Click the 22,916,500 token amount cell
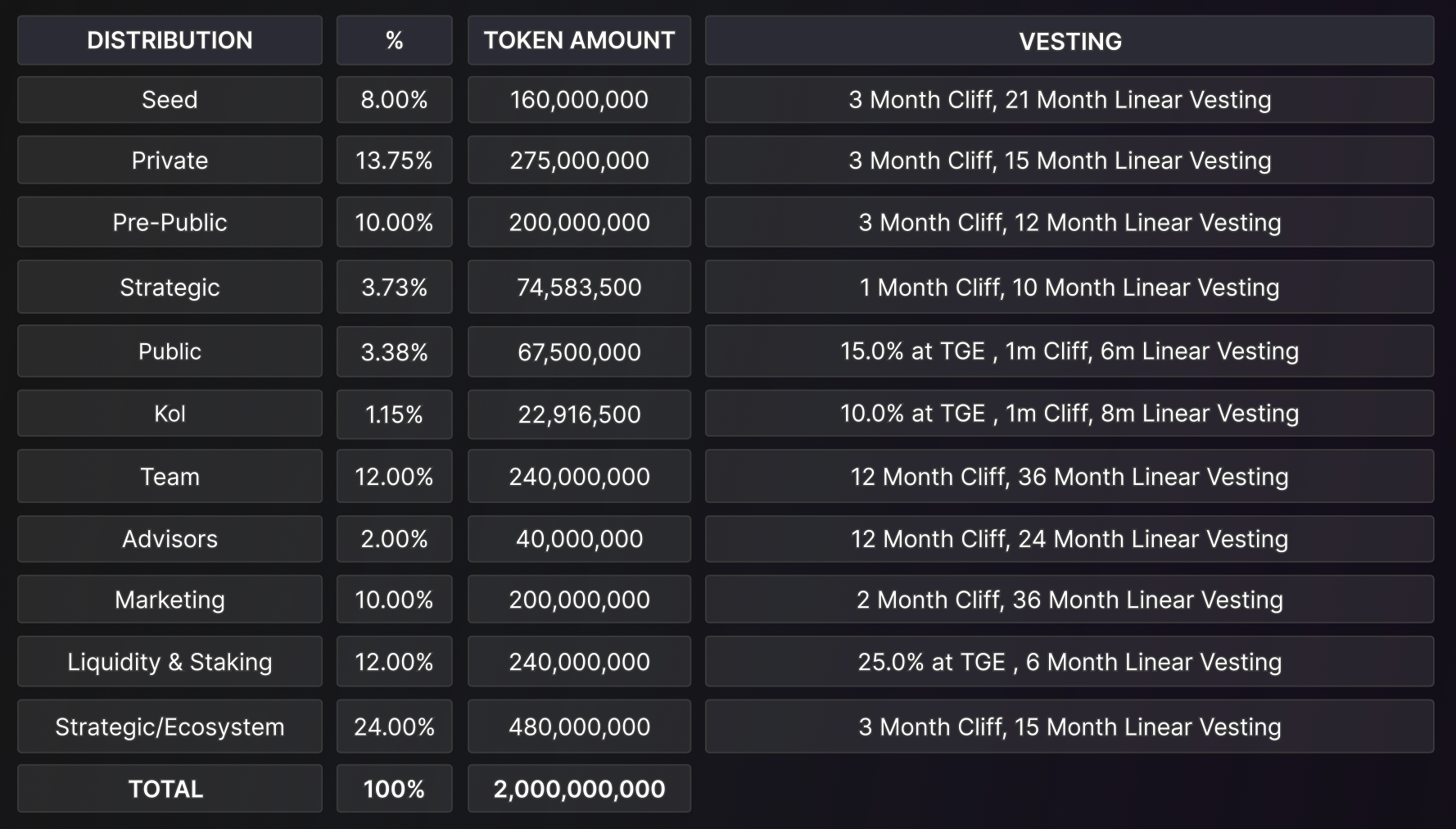Image resolution: width=1456 pixels, height=829 pixels. click(x=579, y=414)
